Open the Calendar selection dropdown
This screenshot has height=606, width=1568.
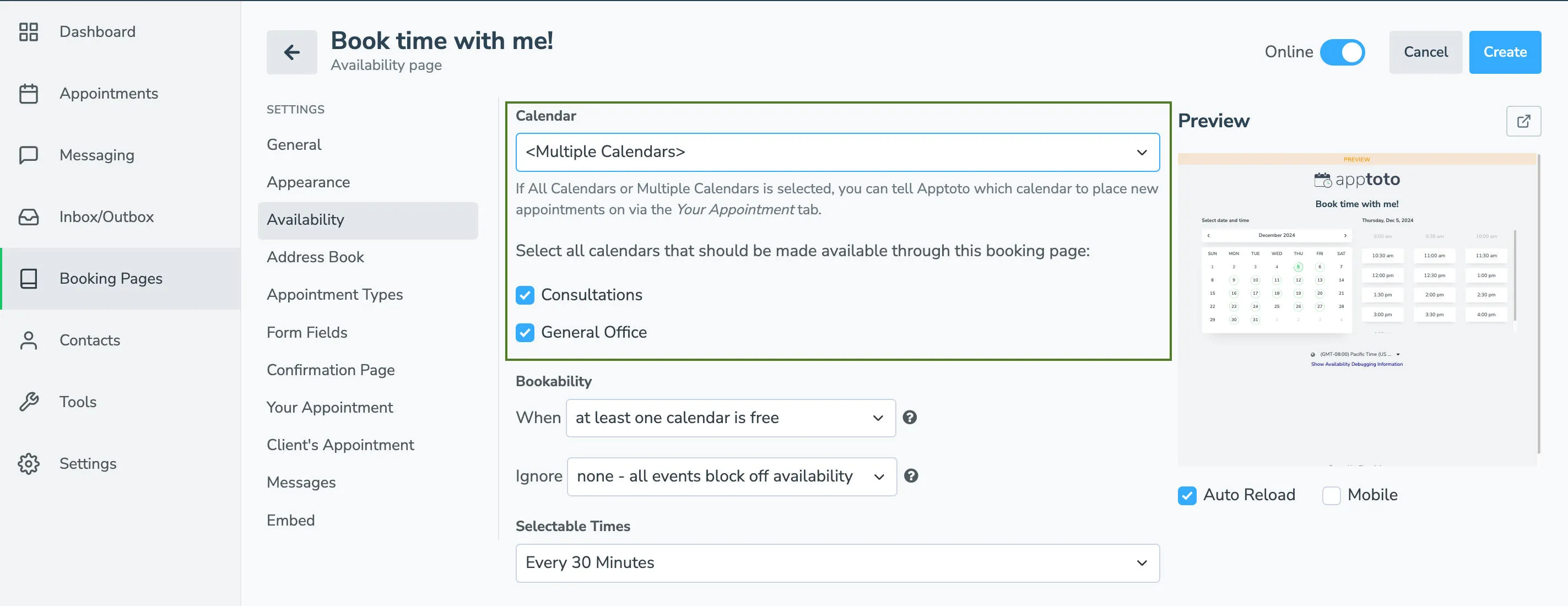837,152
